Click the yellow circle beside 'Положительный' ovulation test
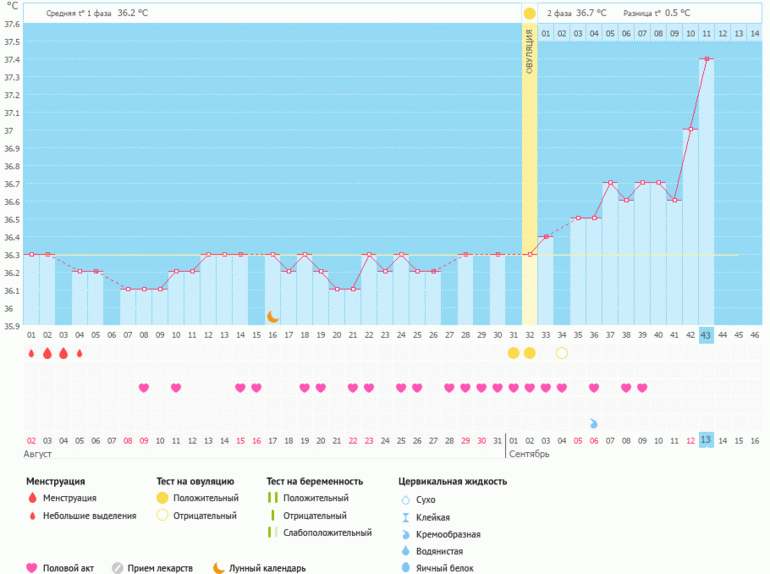This screenshot has height=574, width=770. click(163, 498)
